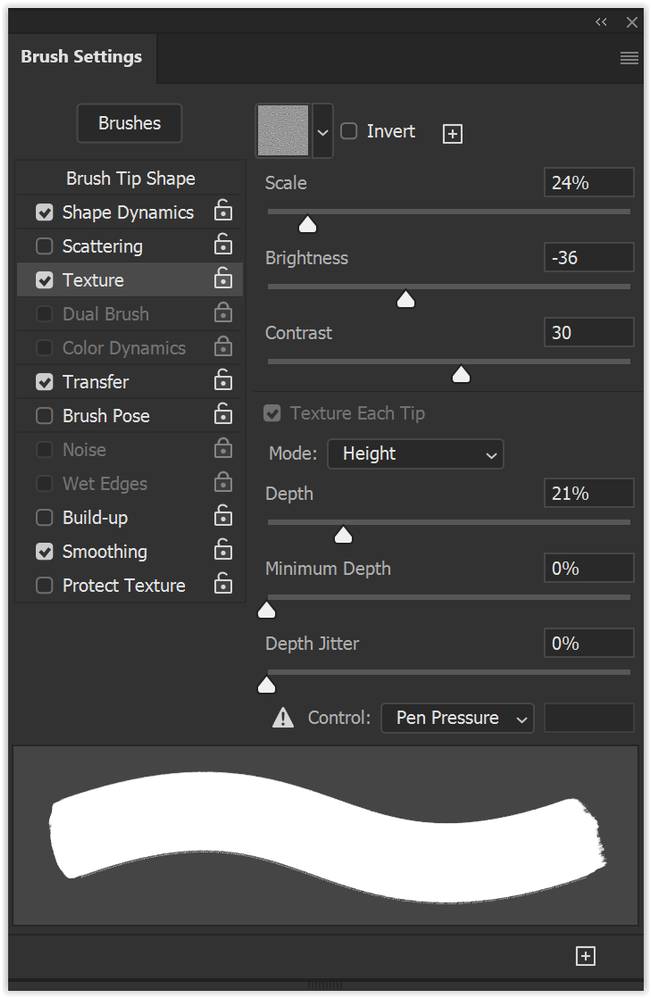Collapse the panel with double-arrow icon
Viewport: 651px width, 998px height.
click(x=601, y=22)
